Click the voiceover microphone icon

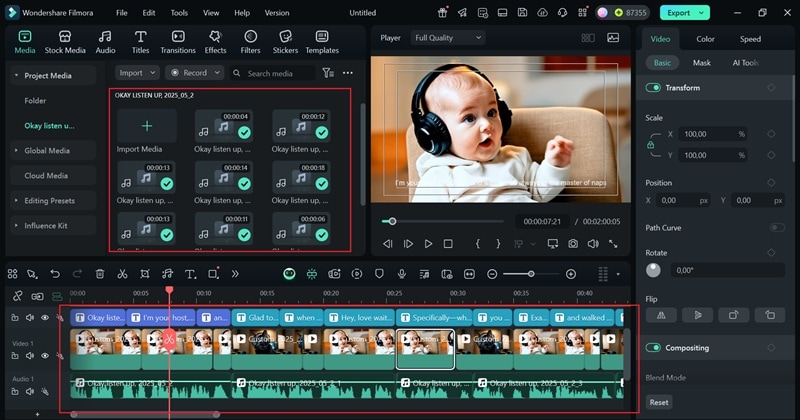[402, 274]
